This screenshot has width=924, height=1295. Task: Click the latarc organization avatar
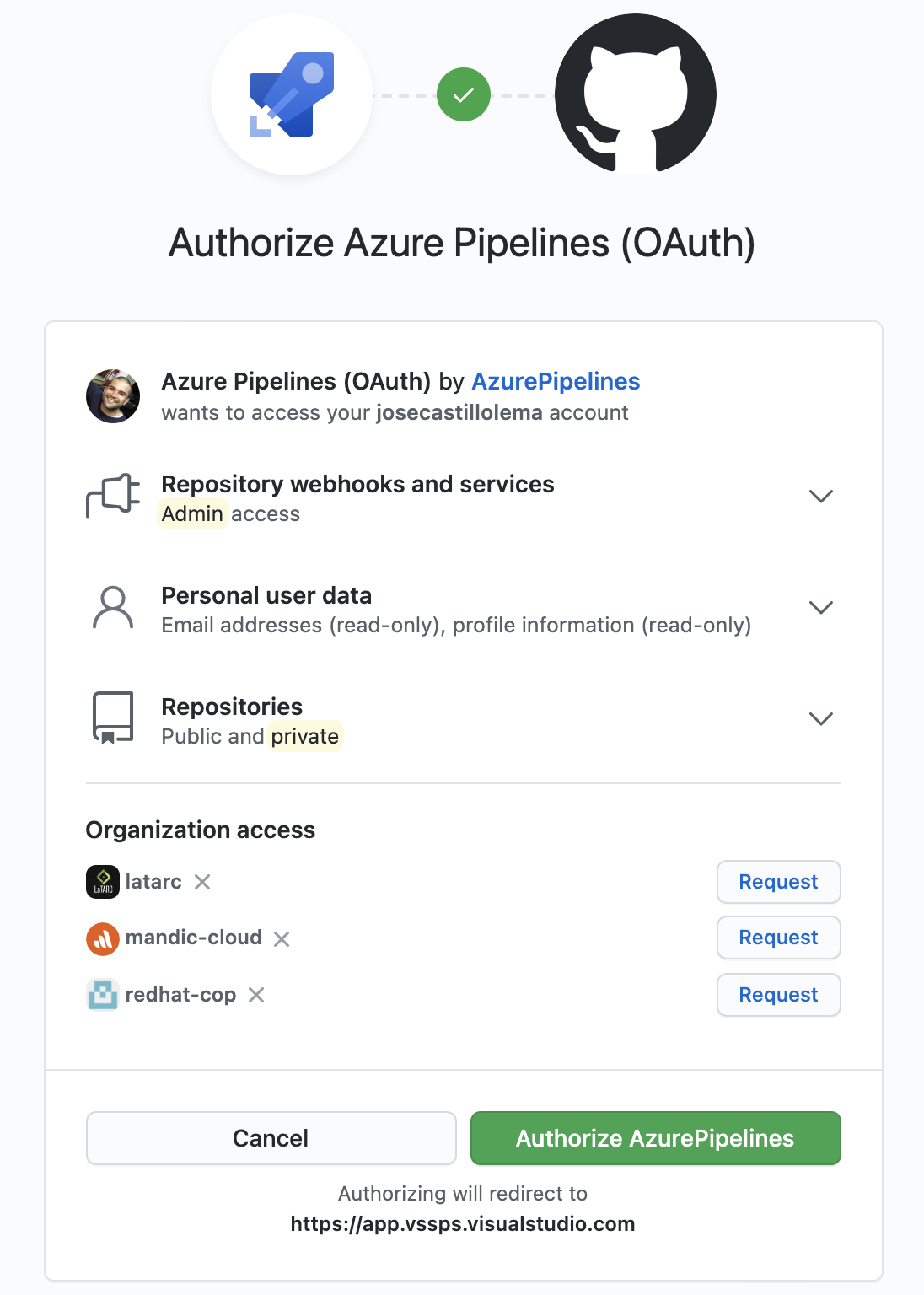coord(103,882)
